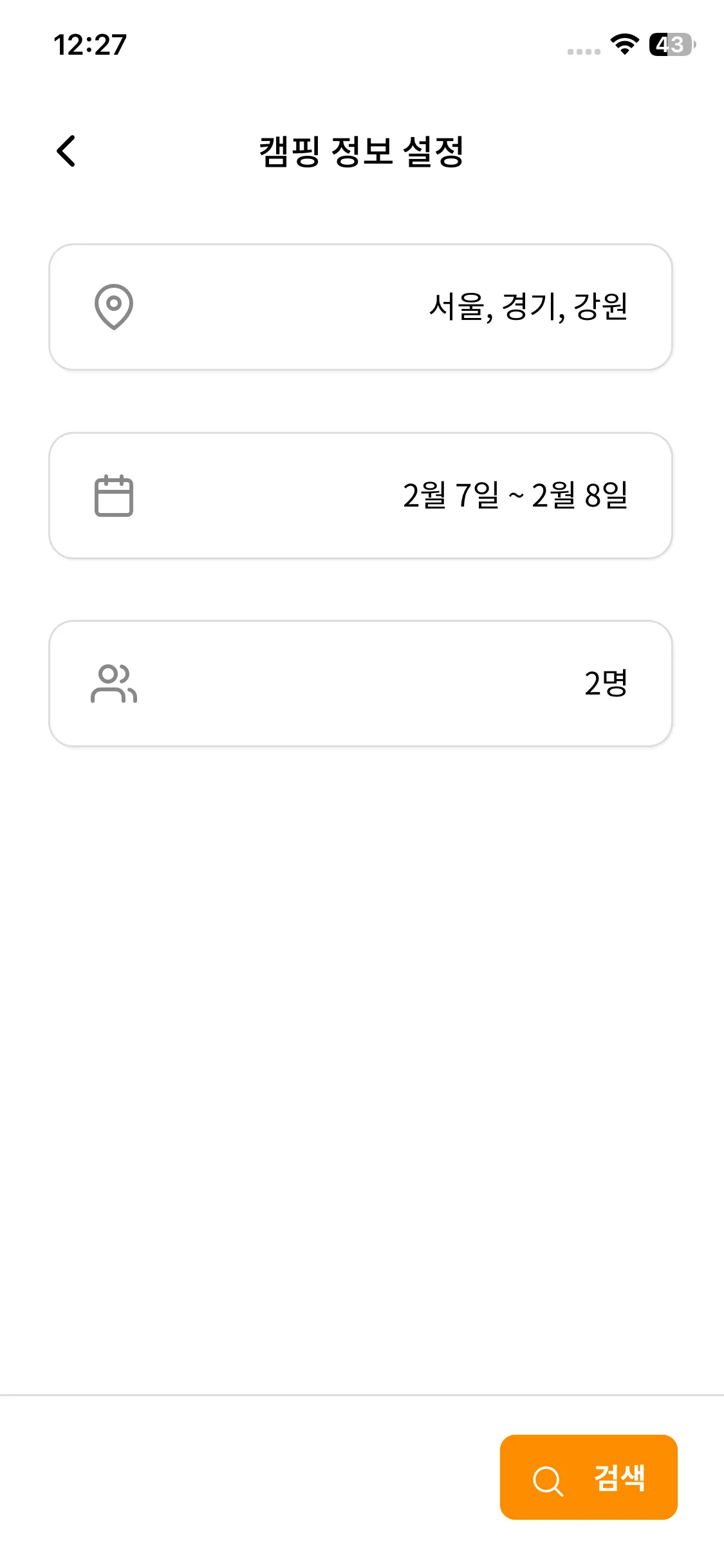Tap the battery indicator showing 43
Screen dimensions: 724x1568
coord(671,44)
